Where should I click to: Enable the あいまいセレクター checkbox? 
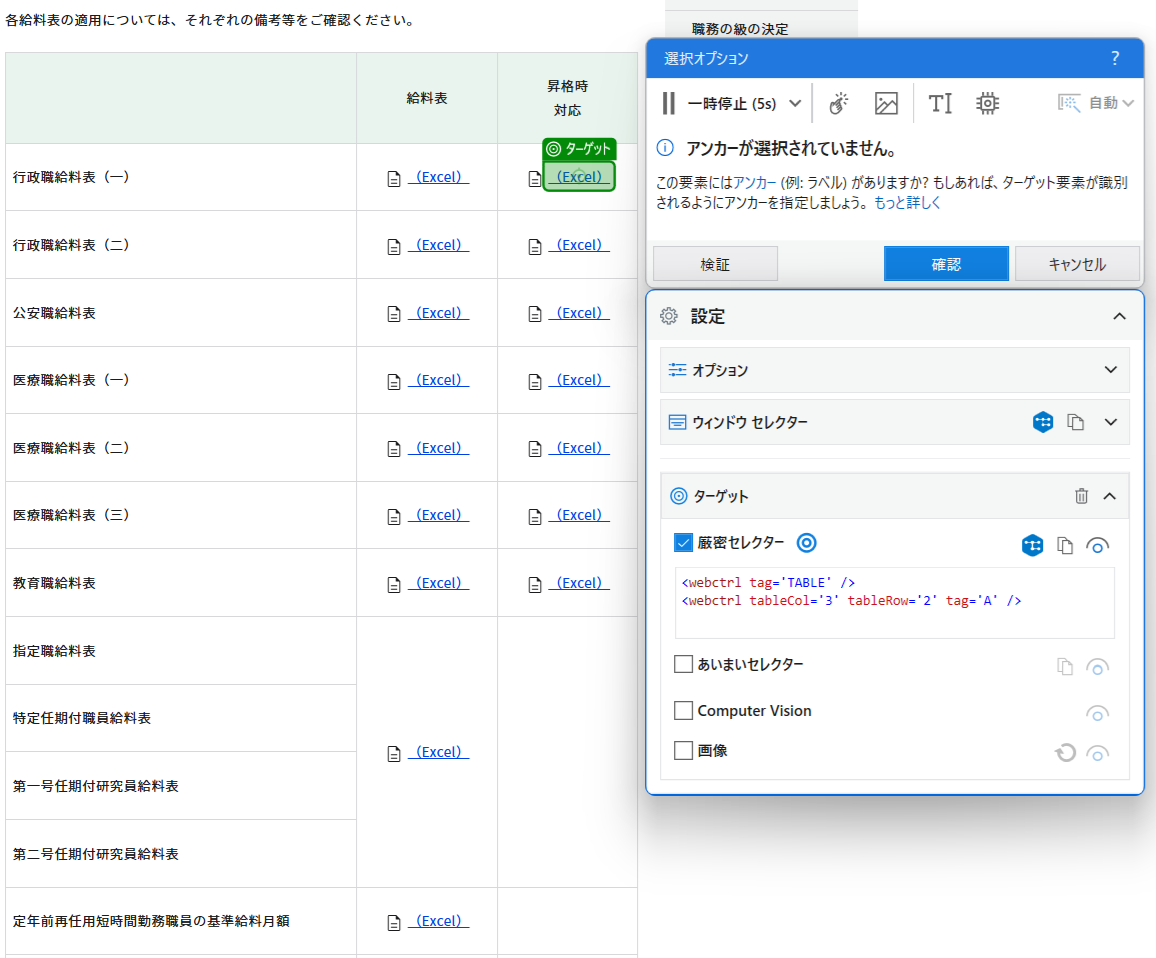683,664
